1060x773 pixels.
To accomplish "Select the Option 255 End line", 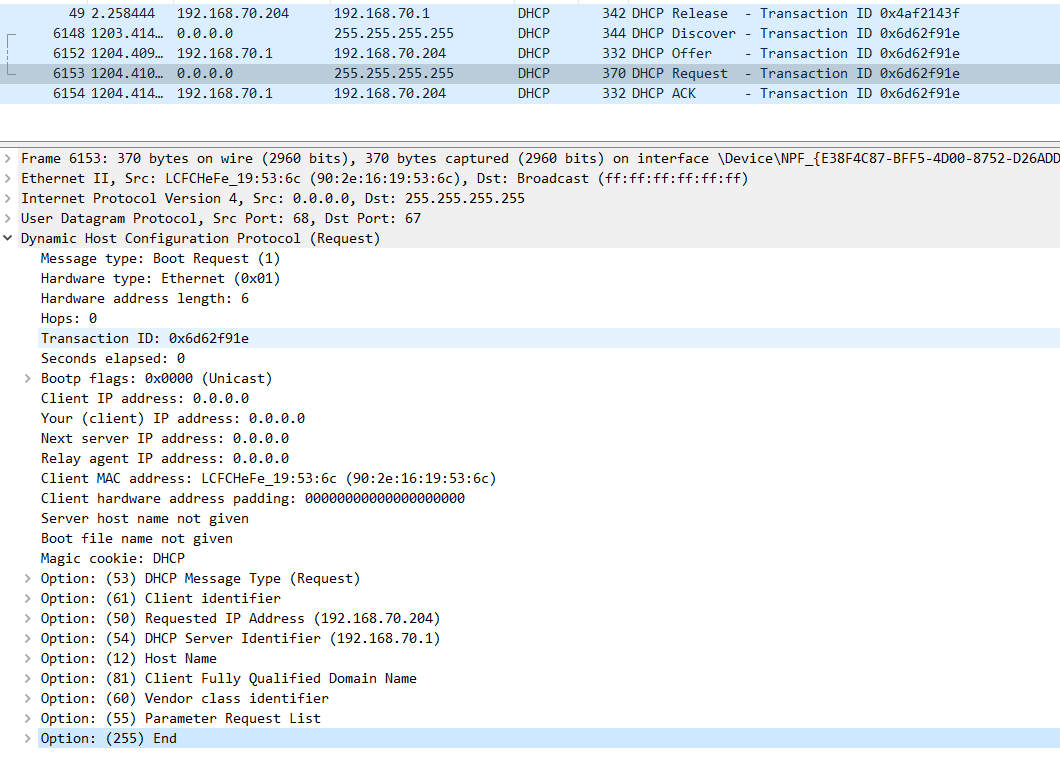I will coord(108,739).
